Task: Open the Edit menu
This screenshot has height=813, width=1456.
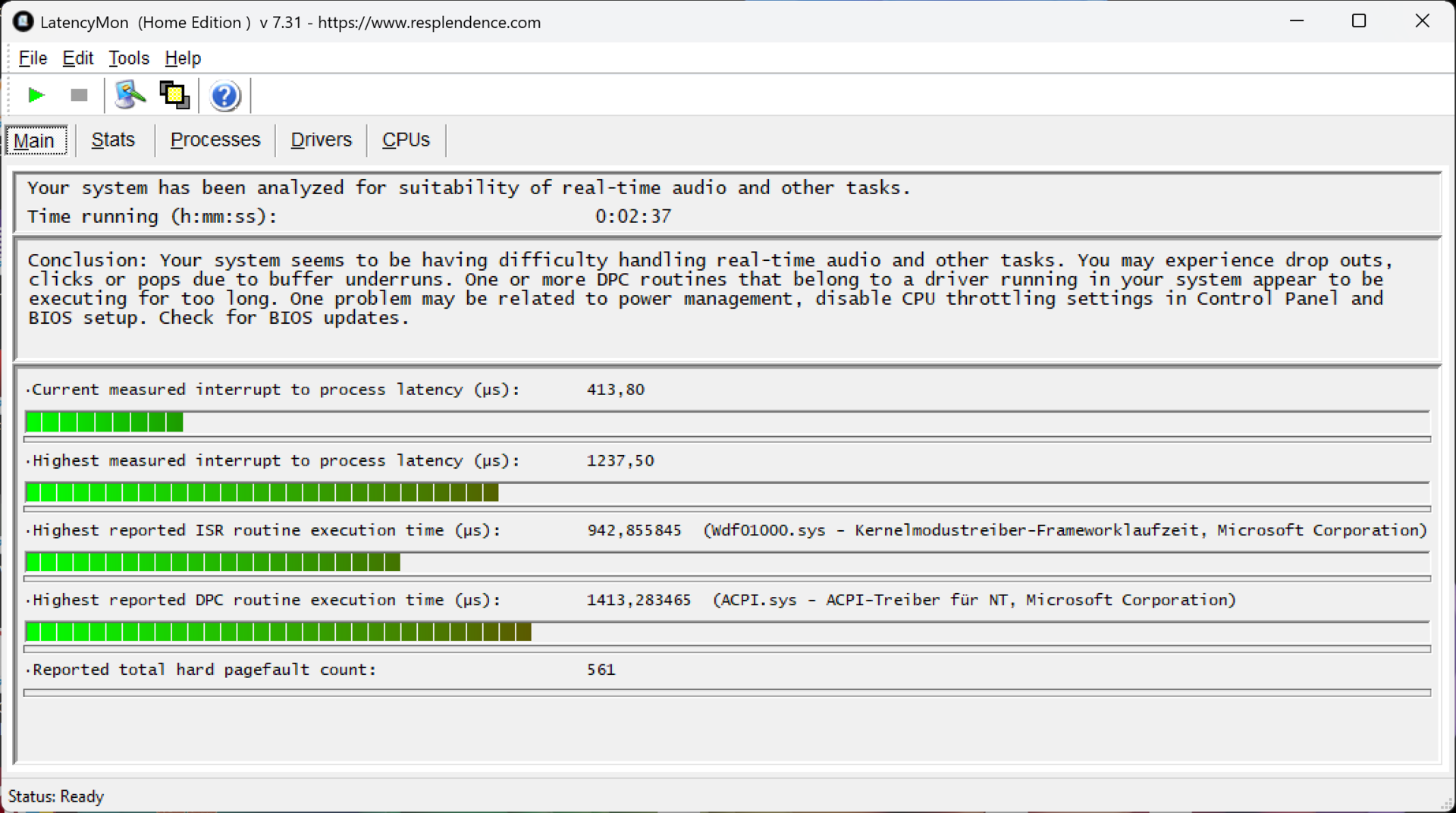Action: [x=77, y=58]
